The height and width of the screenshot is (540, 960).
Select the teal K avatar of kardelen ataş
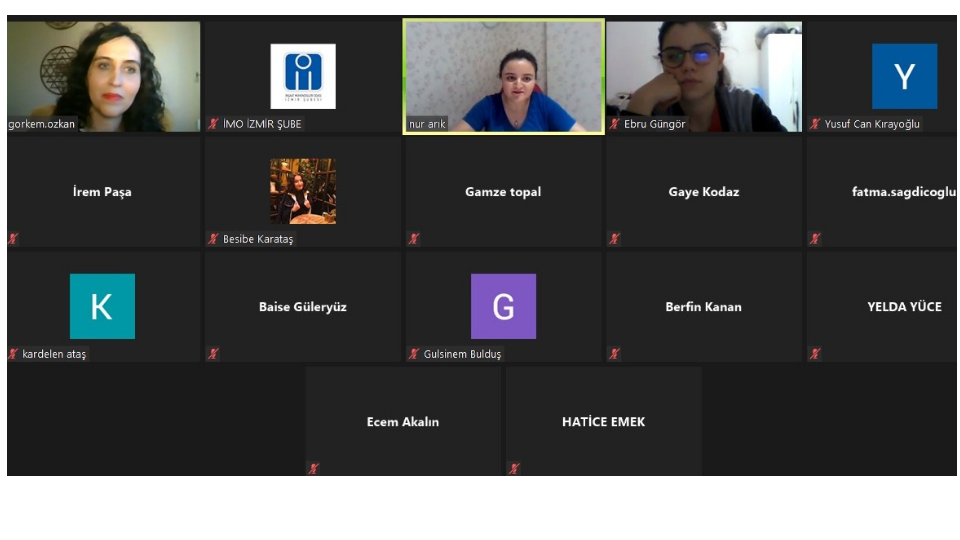point(102,306)
